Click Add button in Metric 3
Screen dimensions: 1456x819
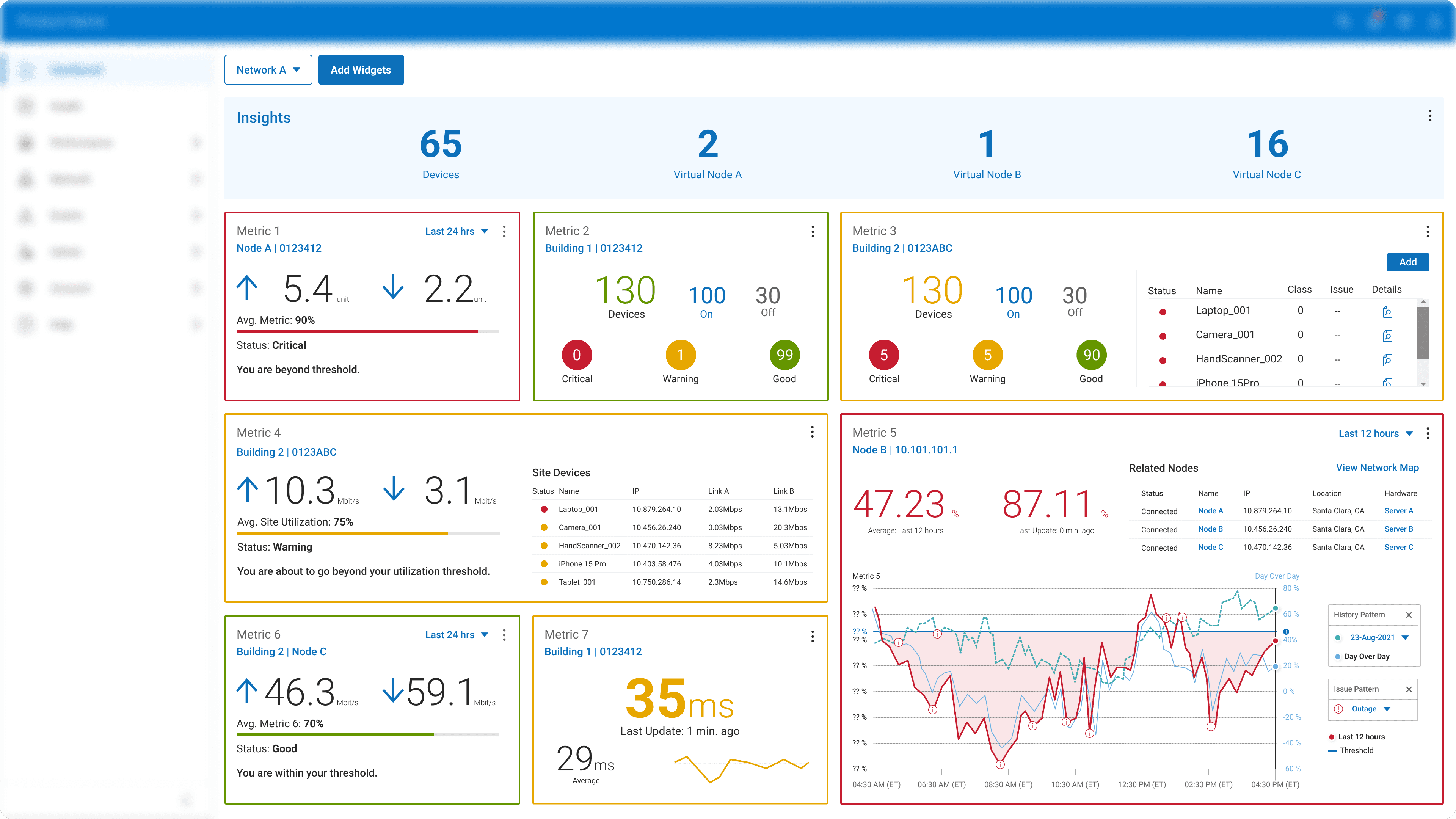pos(1407,262)
